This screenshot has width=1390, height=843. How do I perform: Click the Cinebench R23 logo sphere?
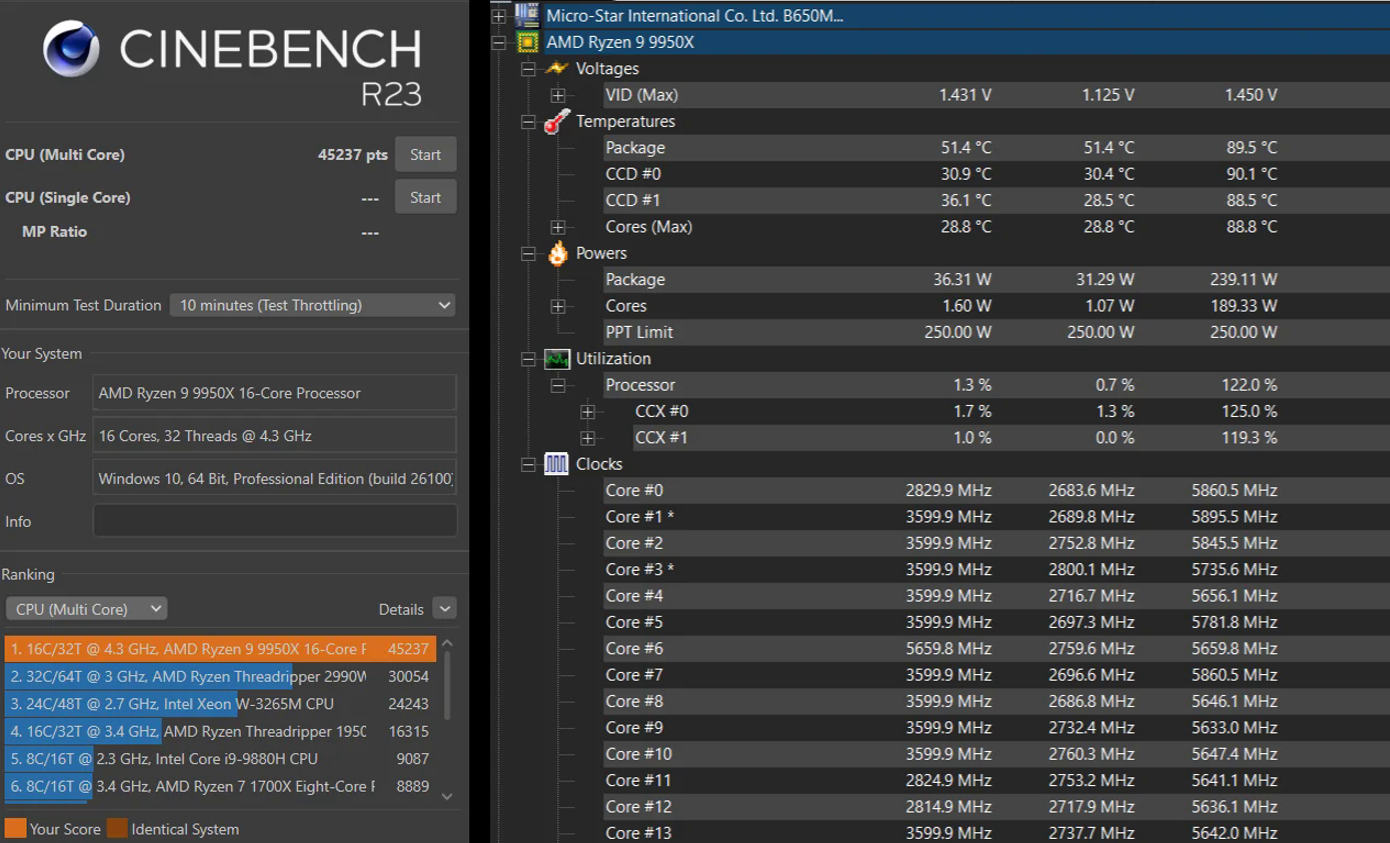(71, 50)
